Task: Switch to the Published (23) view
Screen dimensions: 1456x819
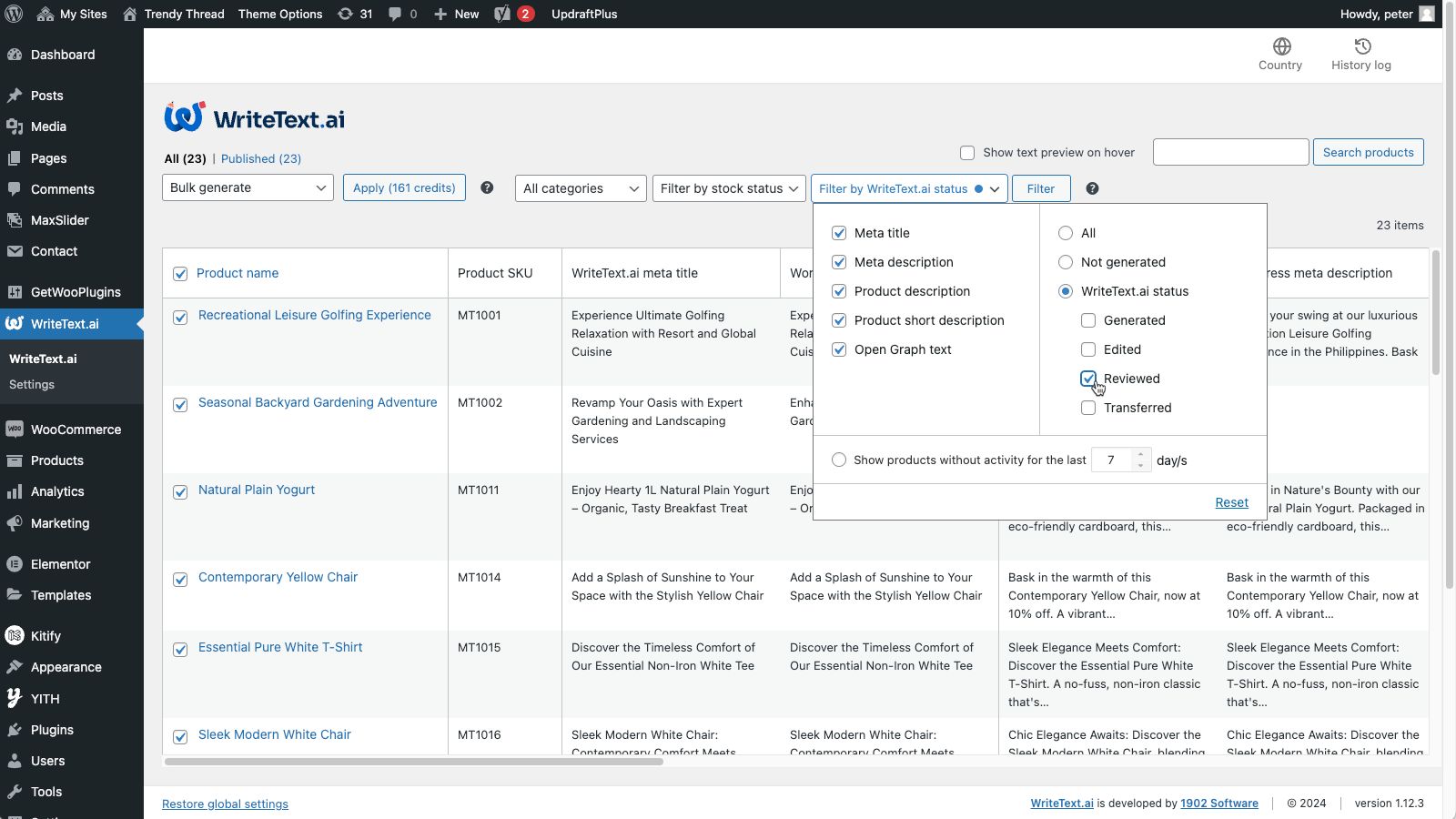Action: (x=260, y=158)
